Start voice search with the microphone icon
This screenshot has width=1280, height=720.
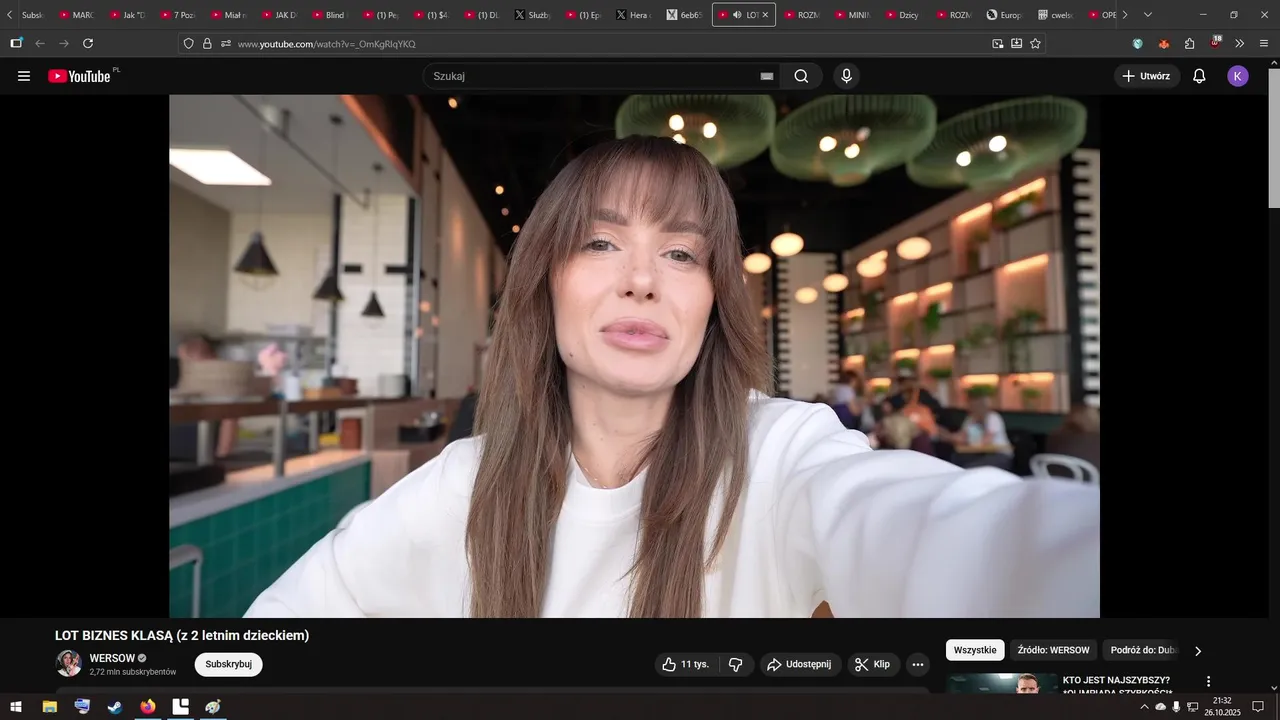(x=847, y=76)
